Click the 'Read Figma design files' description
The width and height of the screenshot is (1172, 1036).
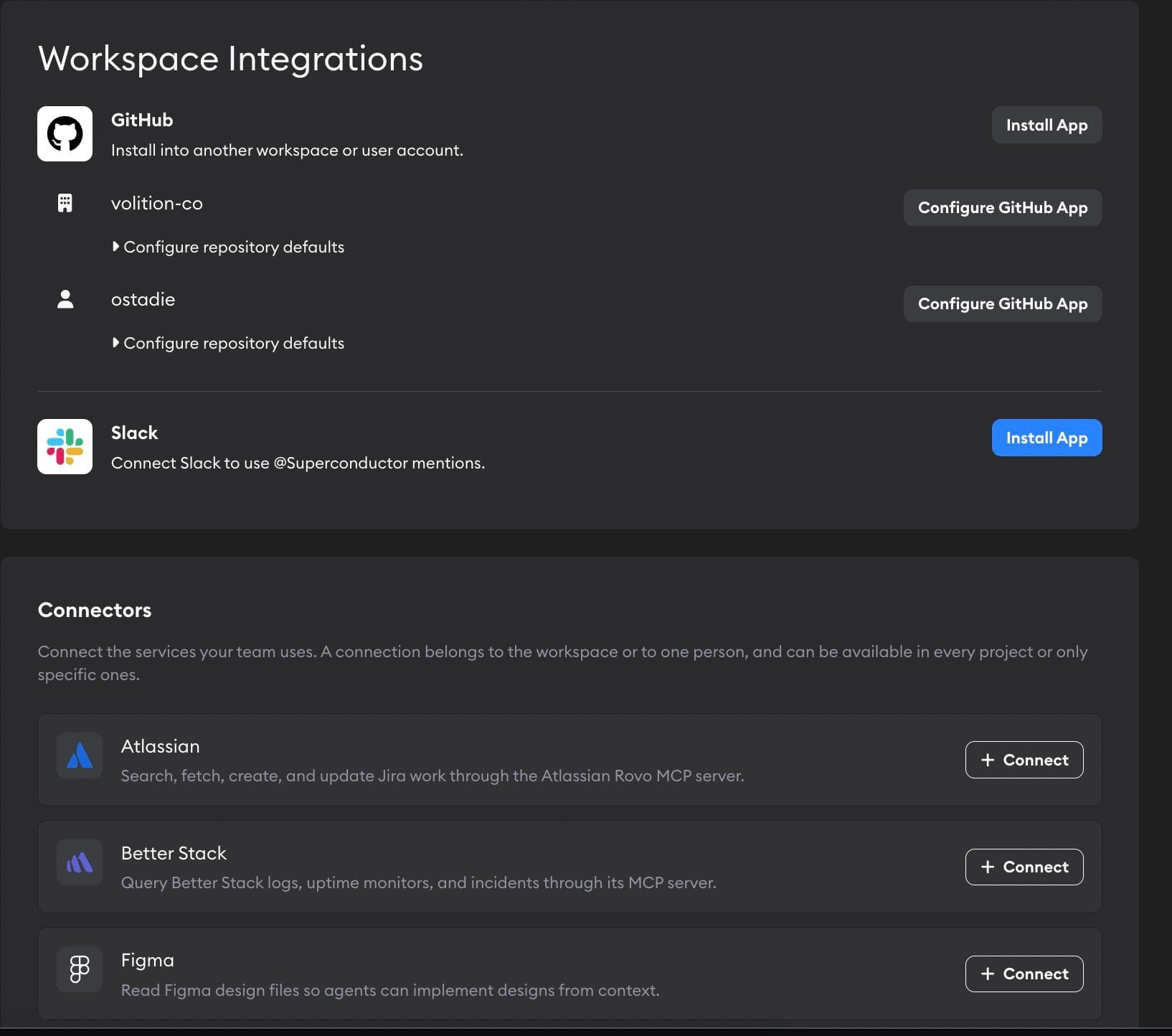(390, 990)
